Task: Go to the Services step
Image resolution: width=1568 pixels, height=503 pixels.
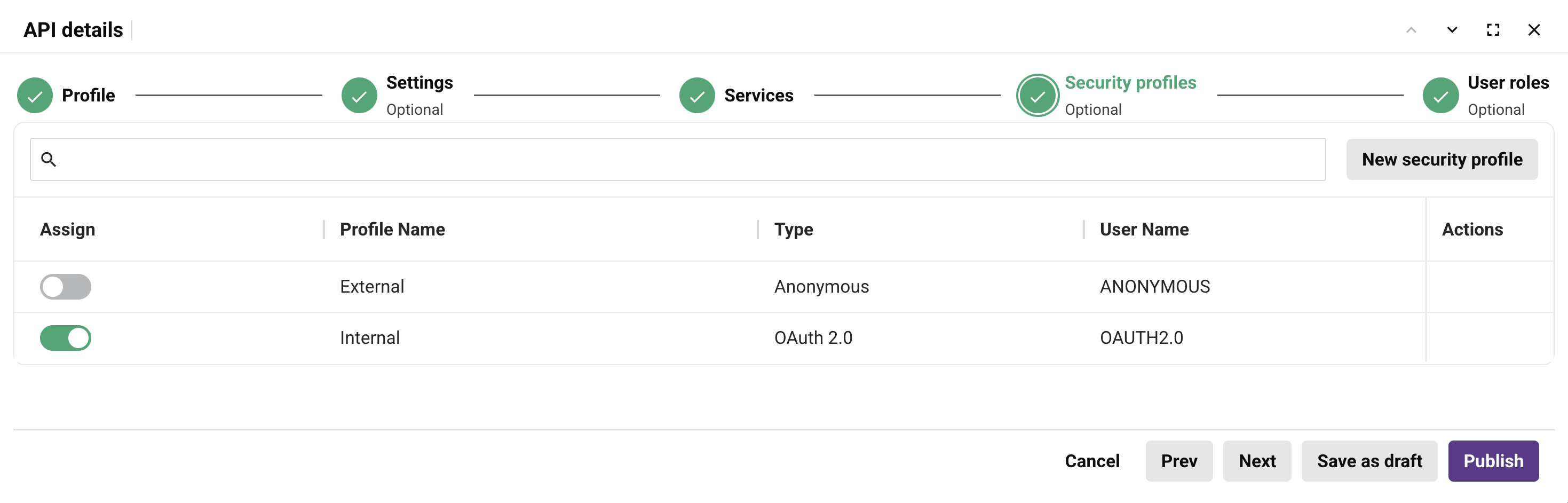Action: [758, 95]
